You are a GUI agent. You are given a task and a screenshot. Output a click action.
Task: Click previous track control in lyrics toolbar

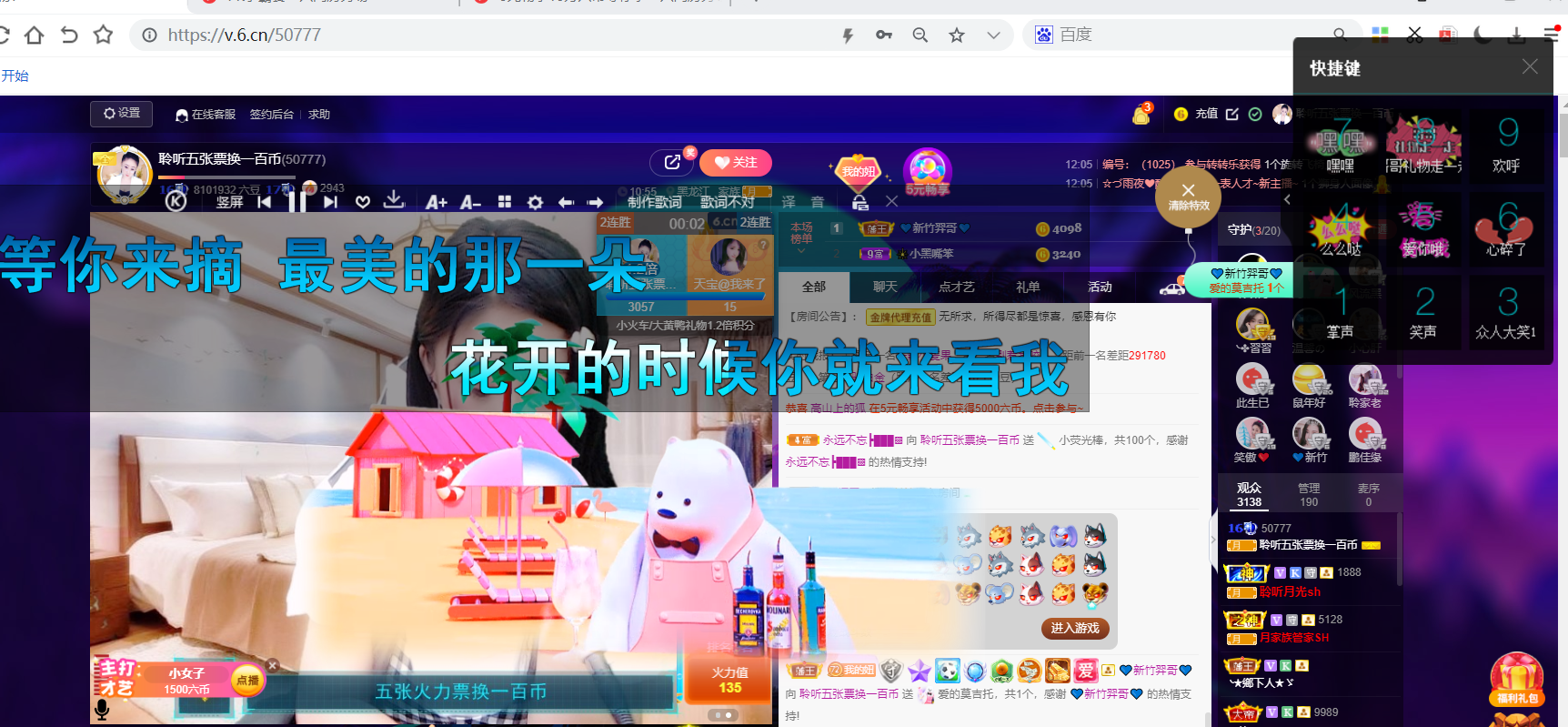point(265,202)
